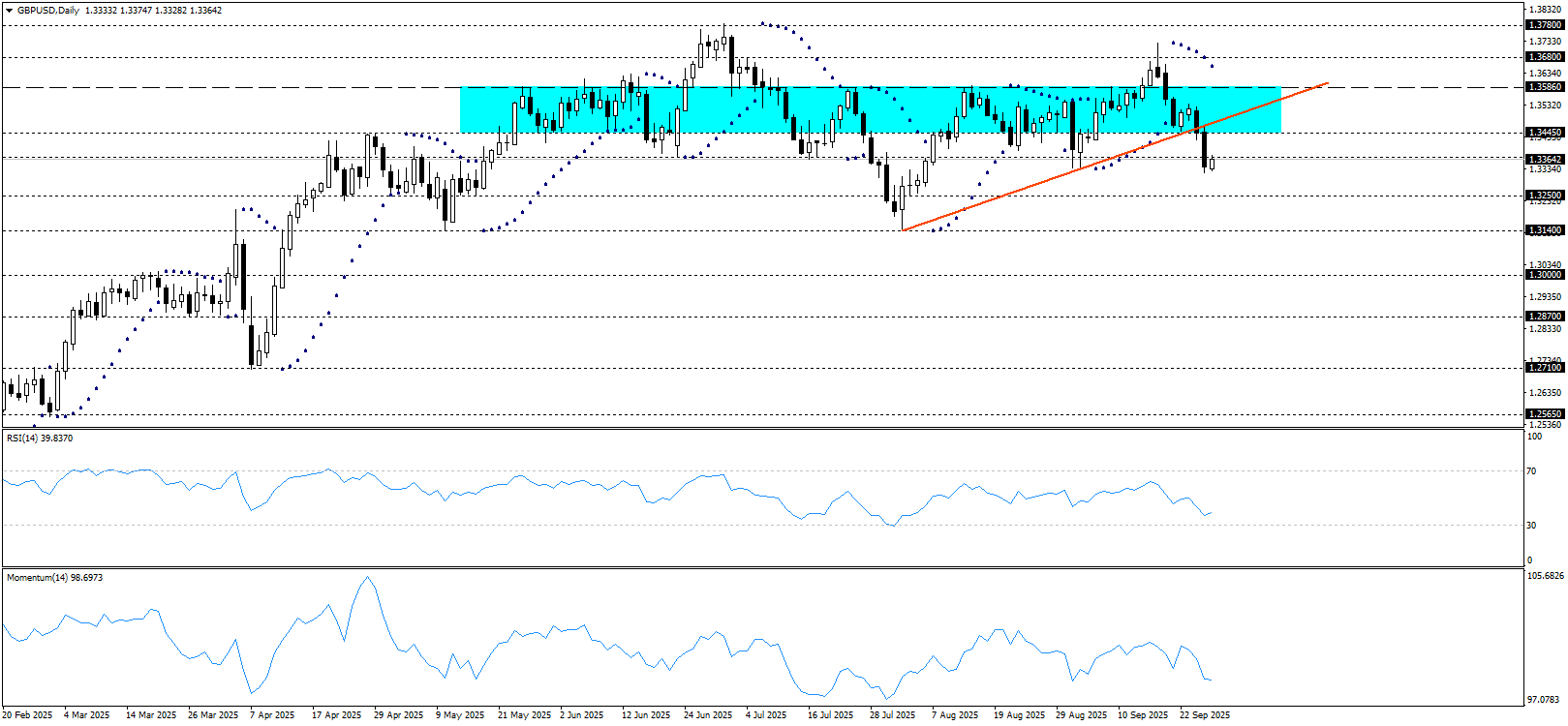Click the 24 Jun 2025 date label
This screenshot has width=1568, height=726.
[x=708, y=715]
